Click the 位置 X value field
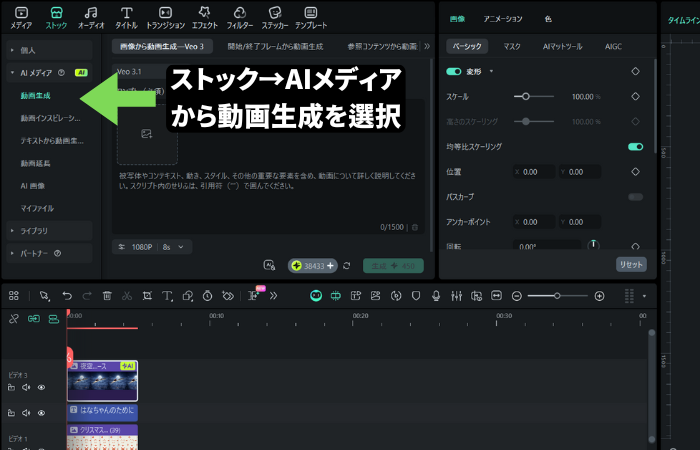 click(534, 172)
